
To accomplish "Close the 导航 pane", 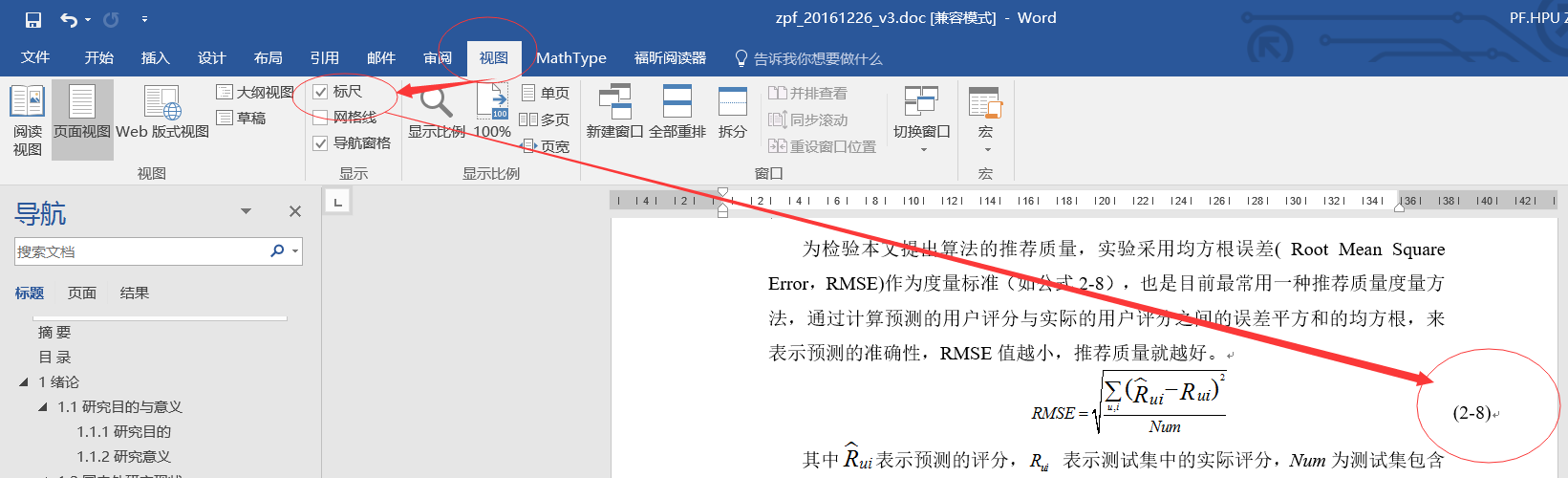I will (295, 211).
